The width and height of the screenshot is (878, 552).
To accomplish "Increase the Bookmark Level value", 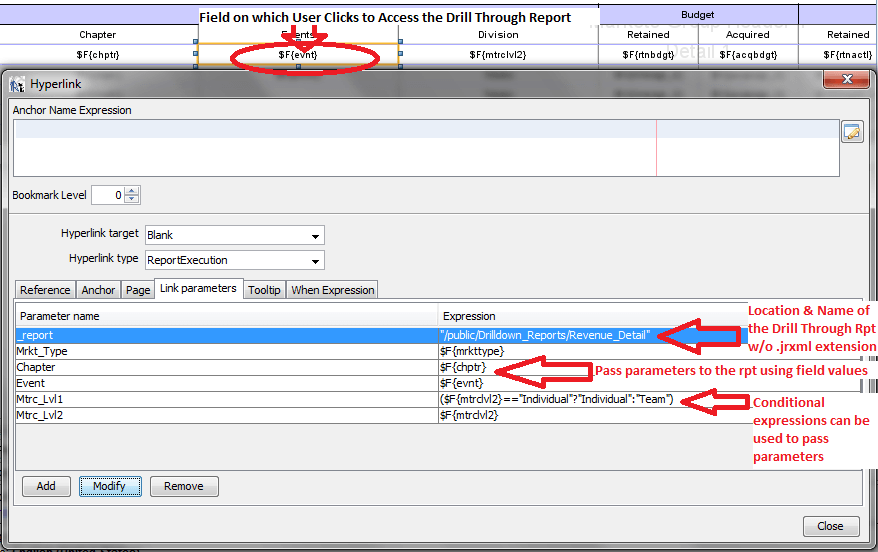I will 132,191.
